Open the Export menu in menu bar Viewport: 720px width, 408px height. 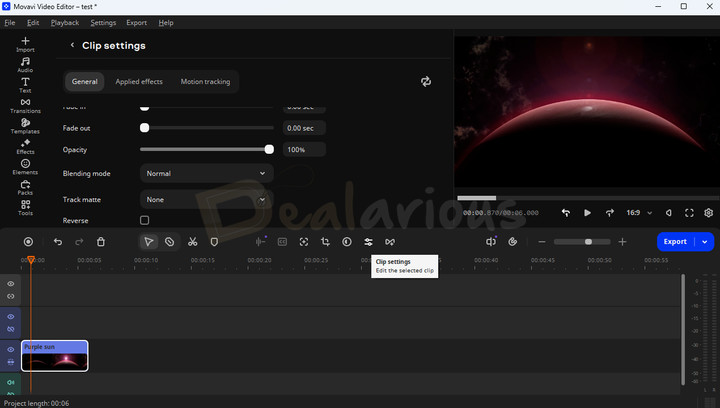(x=136, y=22)
